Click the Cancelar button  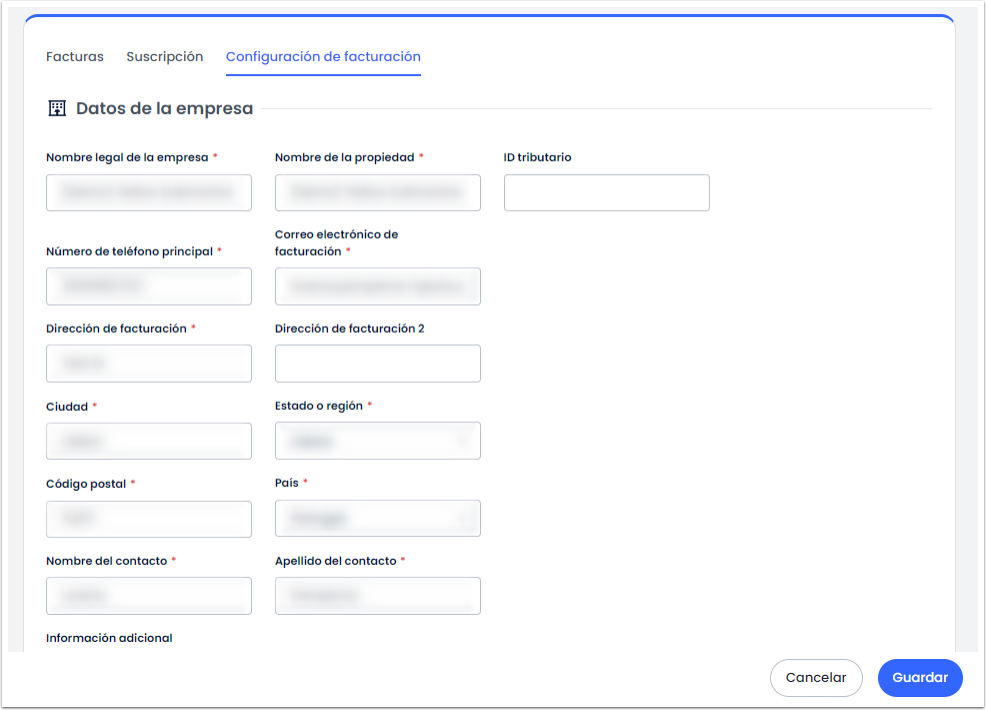click(x=815, y=677)
